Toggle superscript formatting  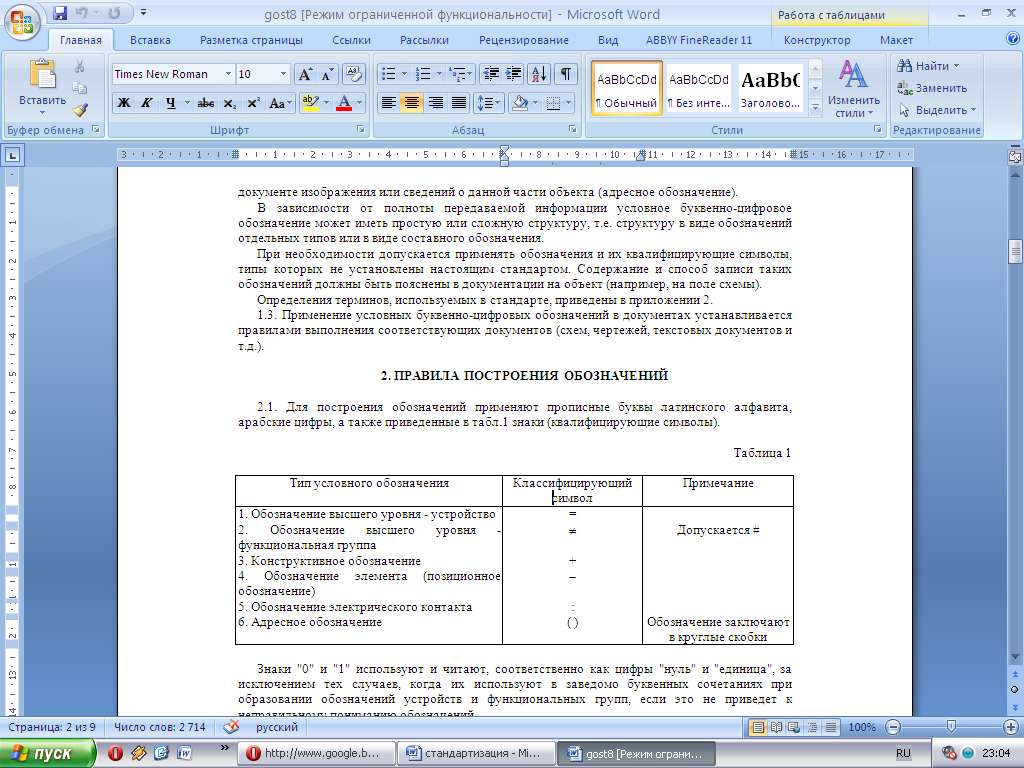(253, 103)
